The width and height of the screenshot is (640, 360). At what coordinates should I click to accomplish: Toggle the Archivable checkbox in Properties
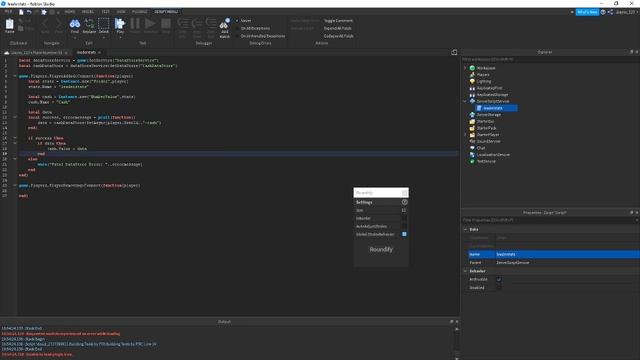tap(499, 280)
